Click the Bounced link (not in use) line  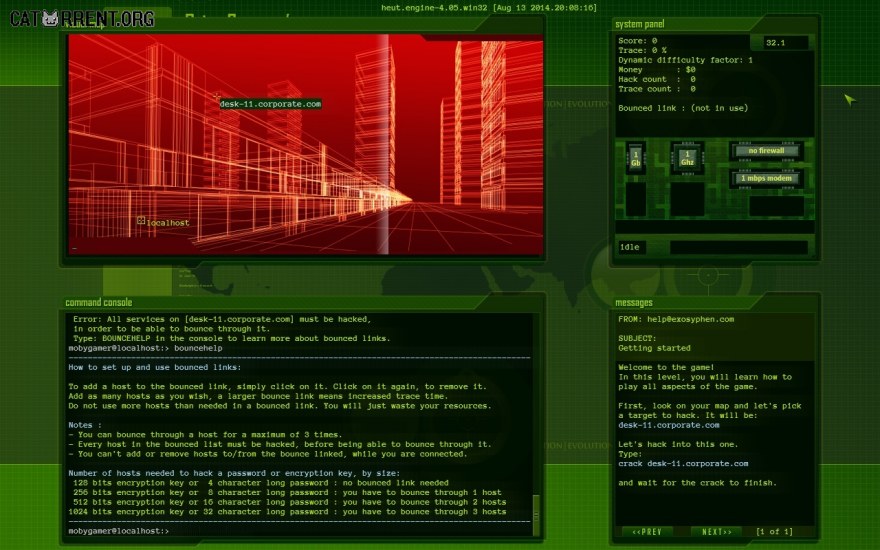683,108
